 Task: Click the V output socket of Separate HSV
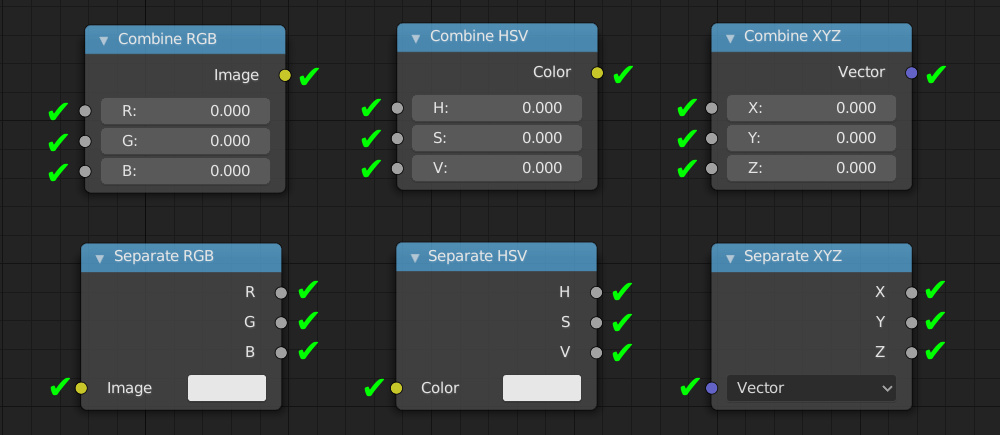tap(596, 353)
